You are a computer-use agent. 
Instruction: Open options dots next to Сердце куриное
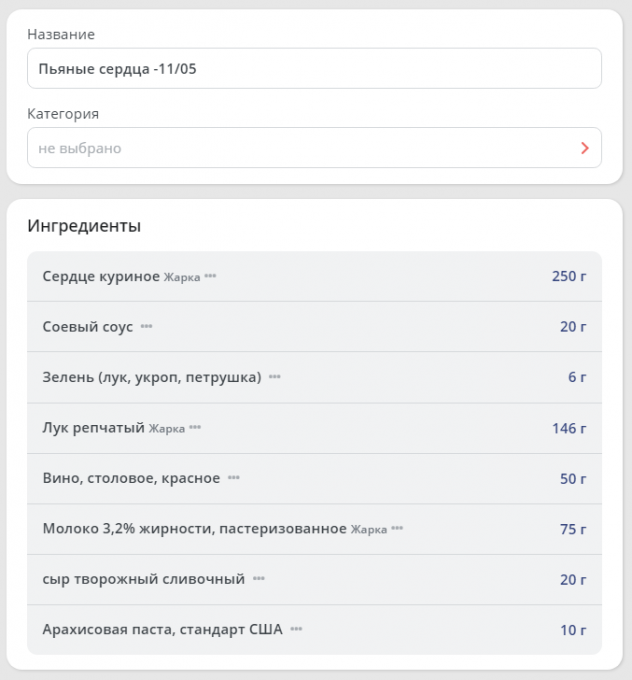210,277
